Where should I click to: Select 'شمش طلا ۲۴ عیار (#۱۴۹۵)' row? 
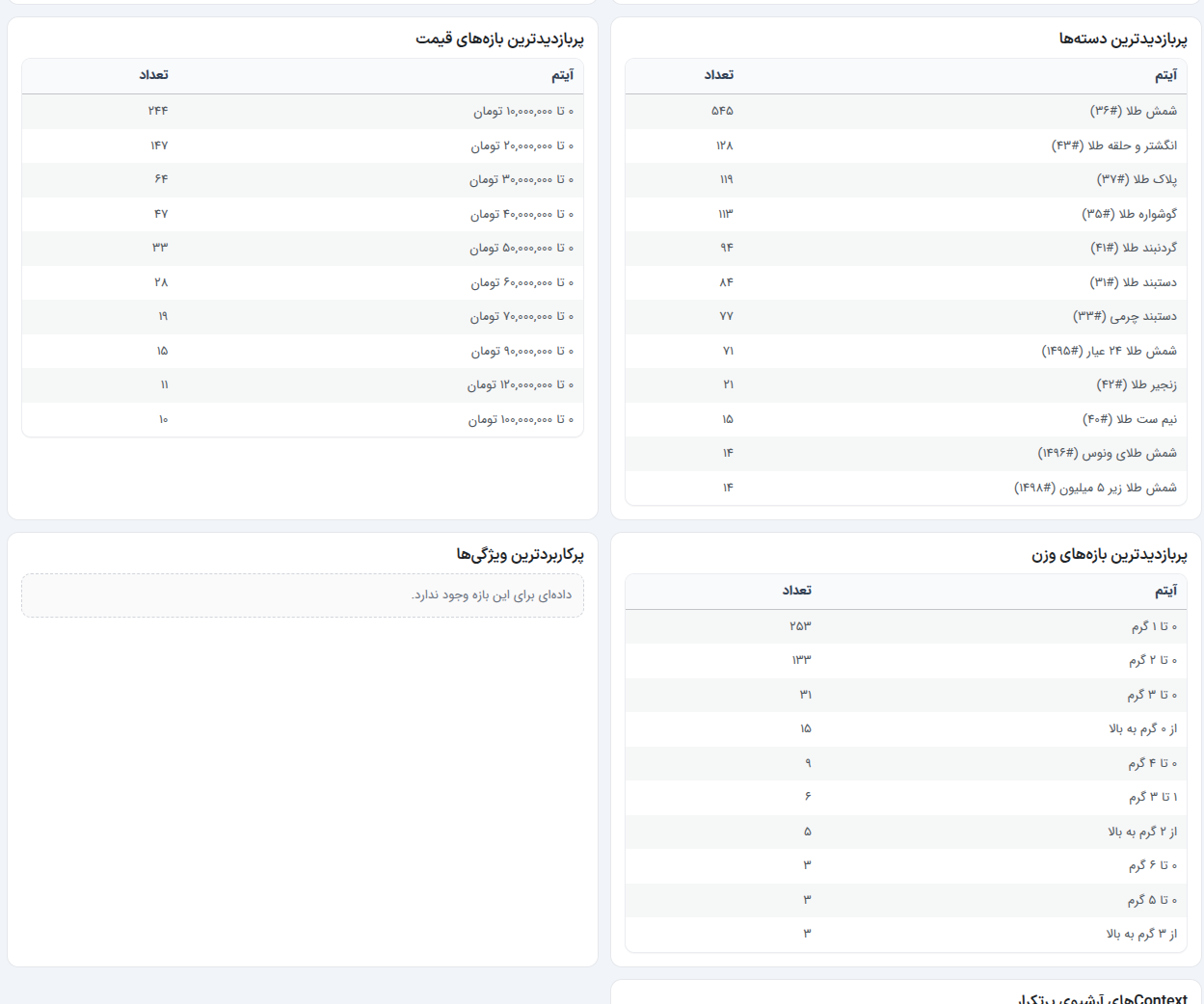[x=906, y=351]
